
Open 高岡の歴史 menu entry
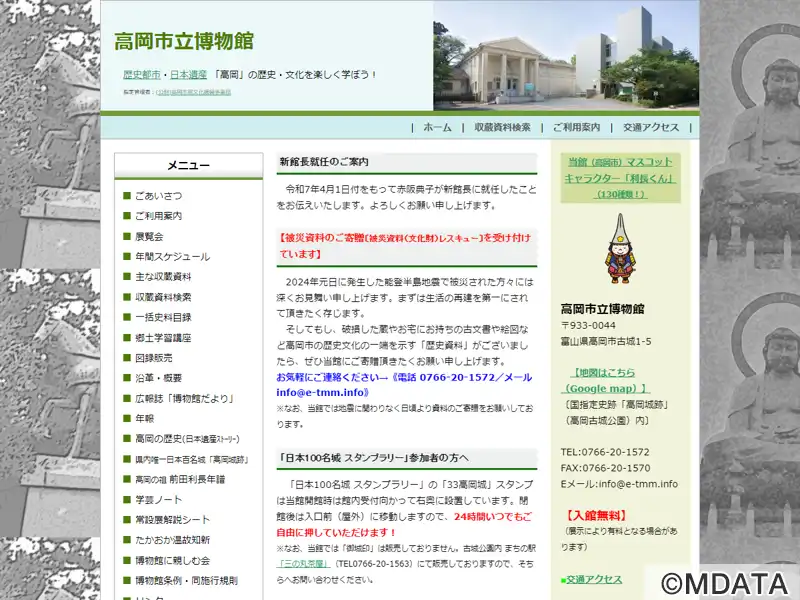[x=187, y=439]
